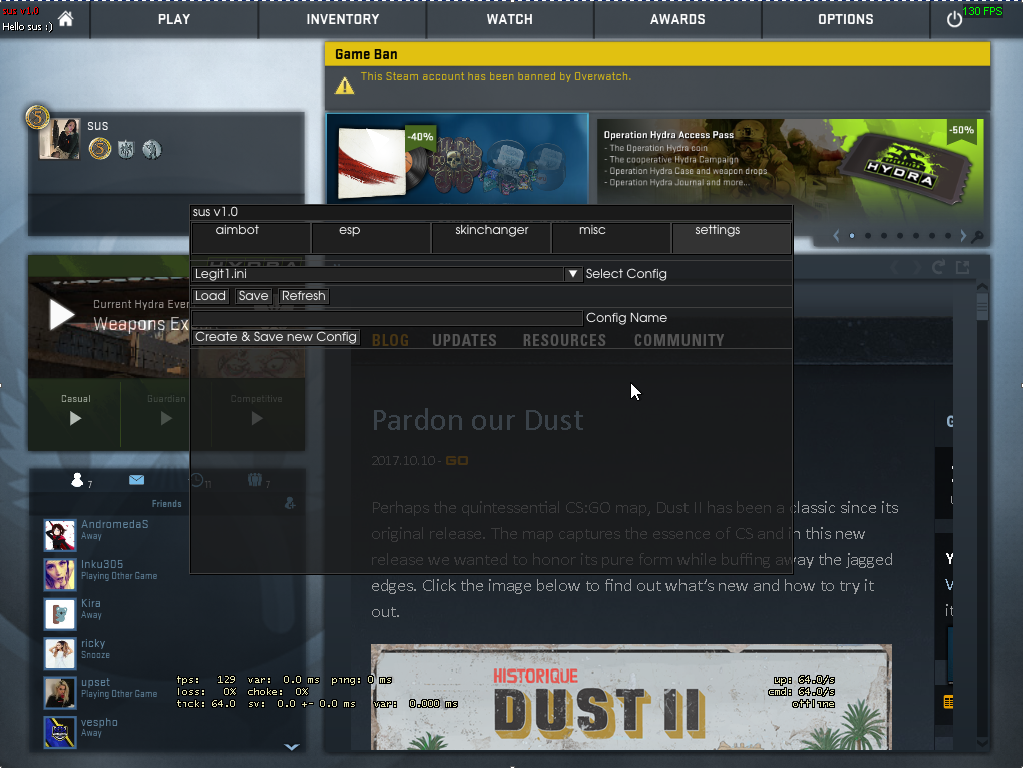Switch to the esp tab

click(x=371, y=237)
